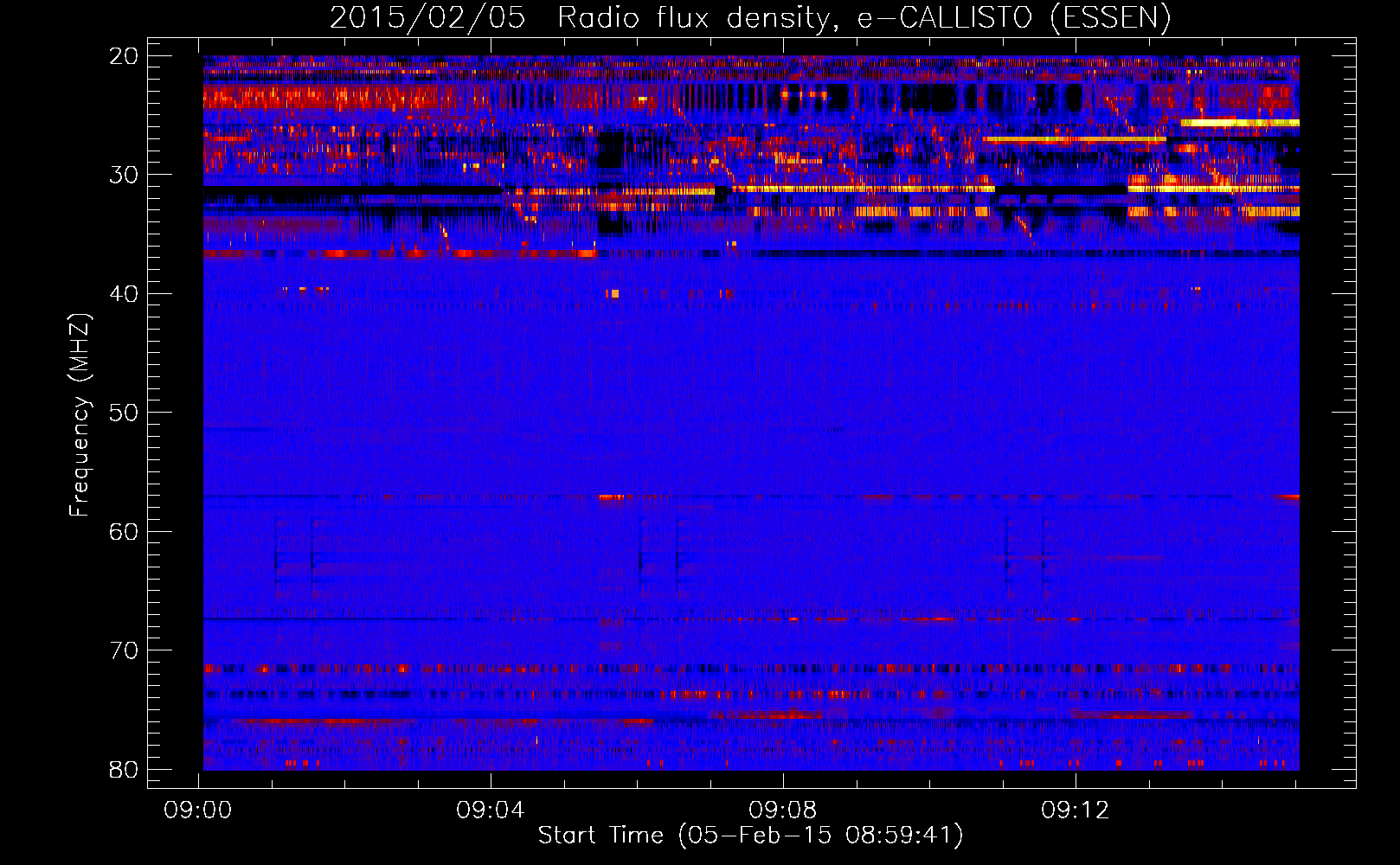Screen dimensions: 1400x865
Task: Click the frequency tick label '50'
Action: (x=124, y=413)
